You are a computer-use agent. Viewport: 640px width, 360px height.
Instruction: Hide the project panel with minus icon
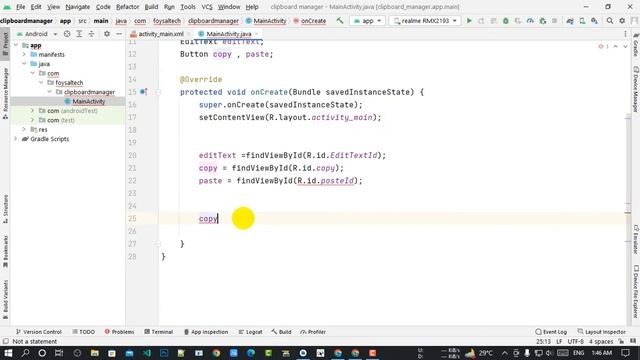pyautogui.click(x=119, y=34)
